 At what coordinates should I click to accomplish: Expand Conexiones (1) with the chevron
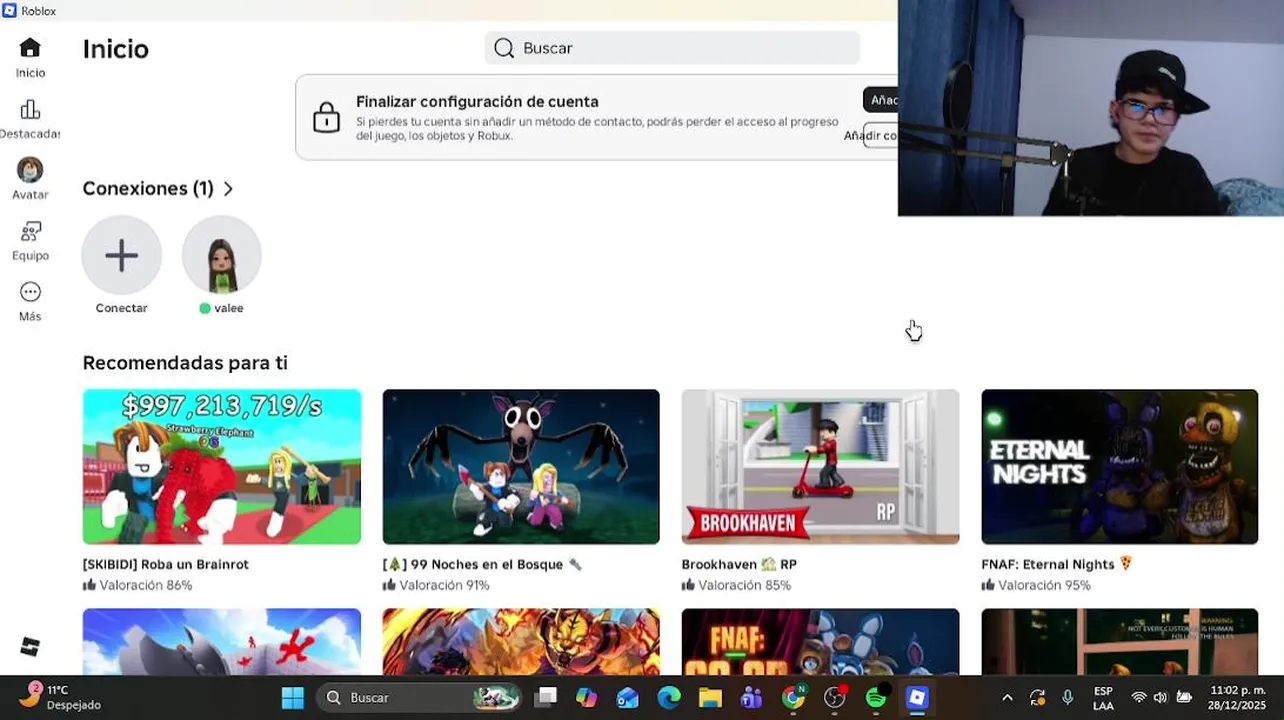point(229,189)
